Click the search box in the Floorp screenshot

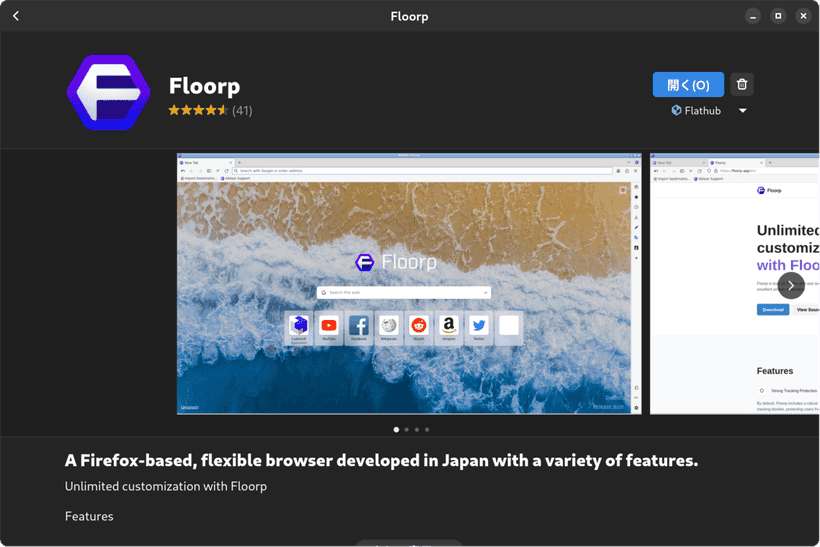coord(404,292)
